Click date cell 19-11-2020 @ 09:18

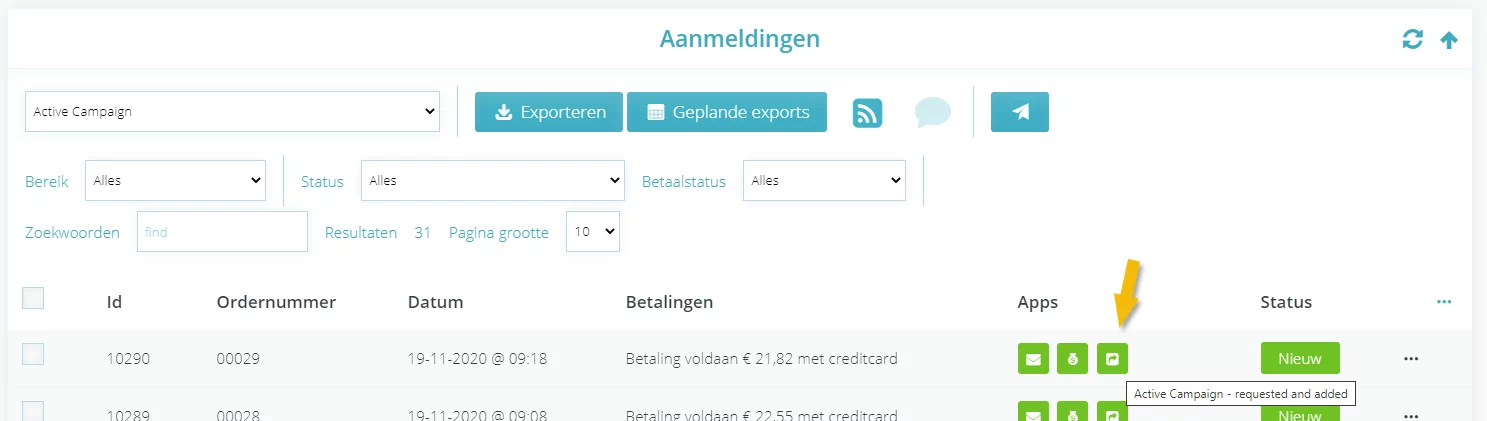477,358
